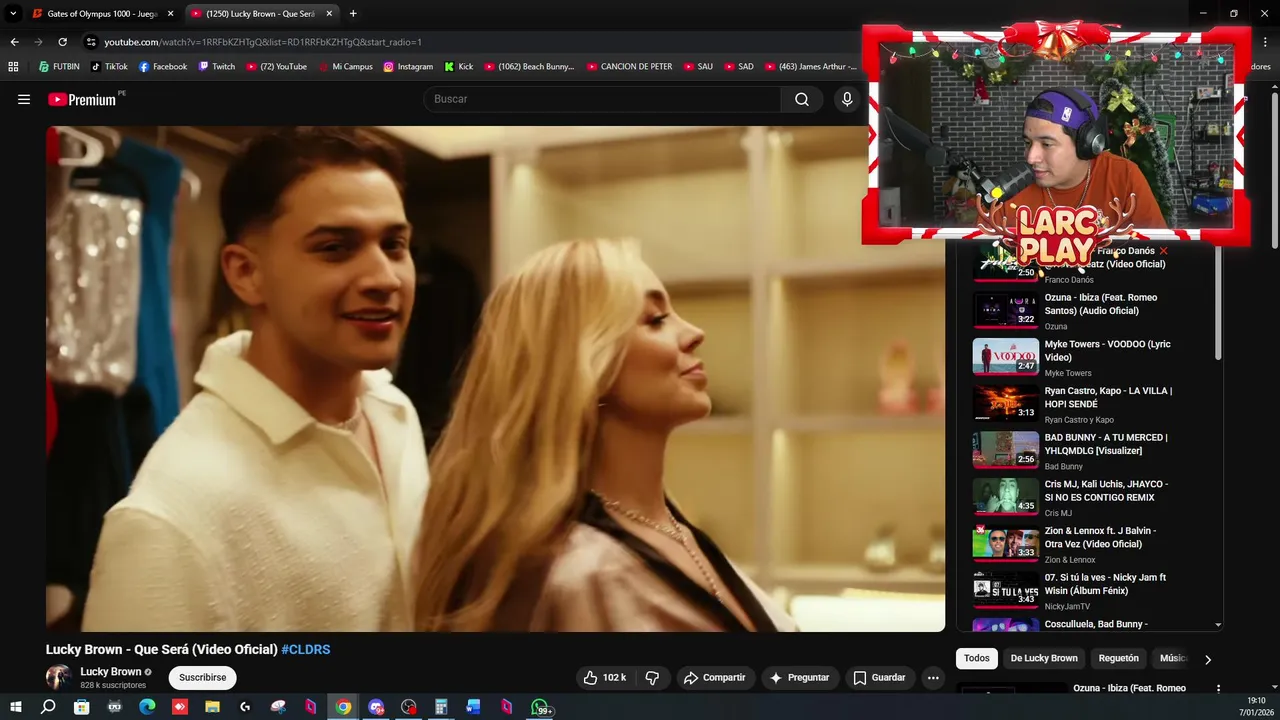Open a new tab with plus button
Image resolution: width=1280 pixels, height=720 pixels.
coord(353,14)
